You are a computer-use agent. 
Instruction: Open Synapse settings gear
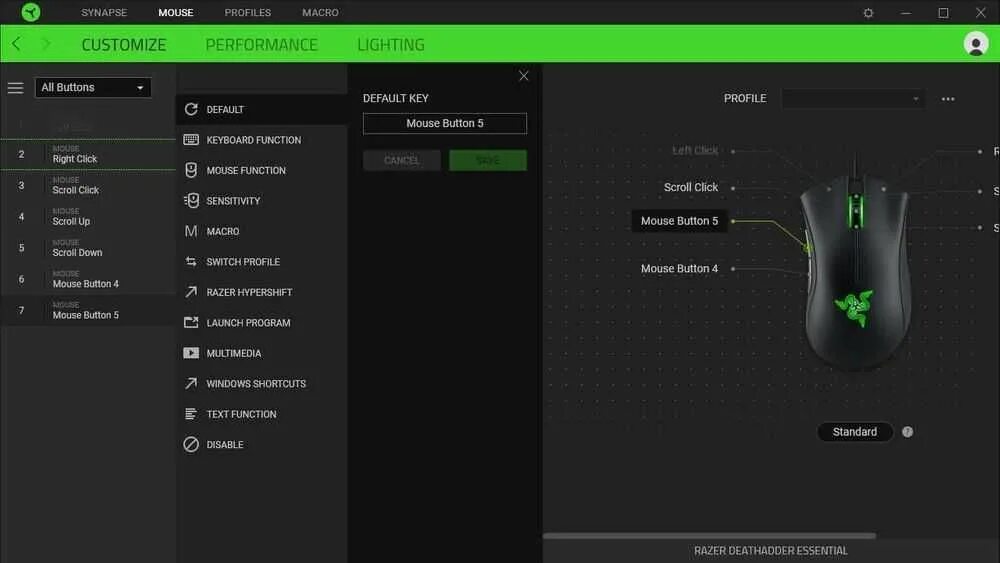click(868, 13)
